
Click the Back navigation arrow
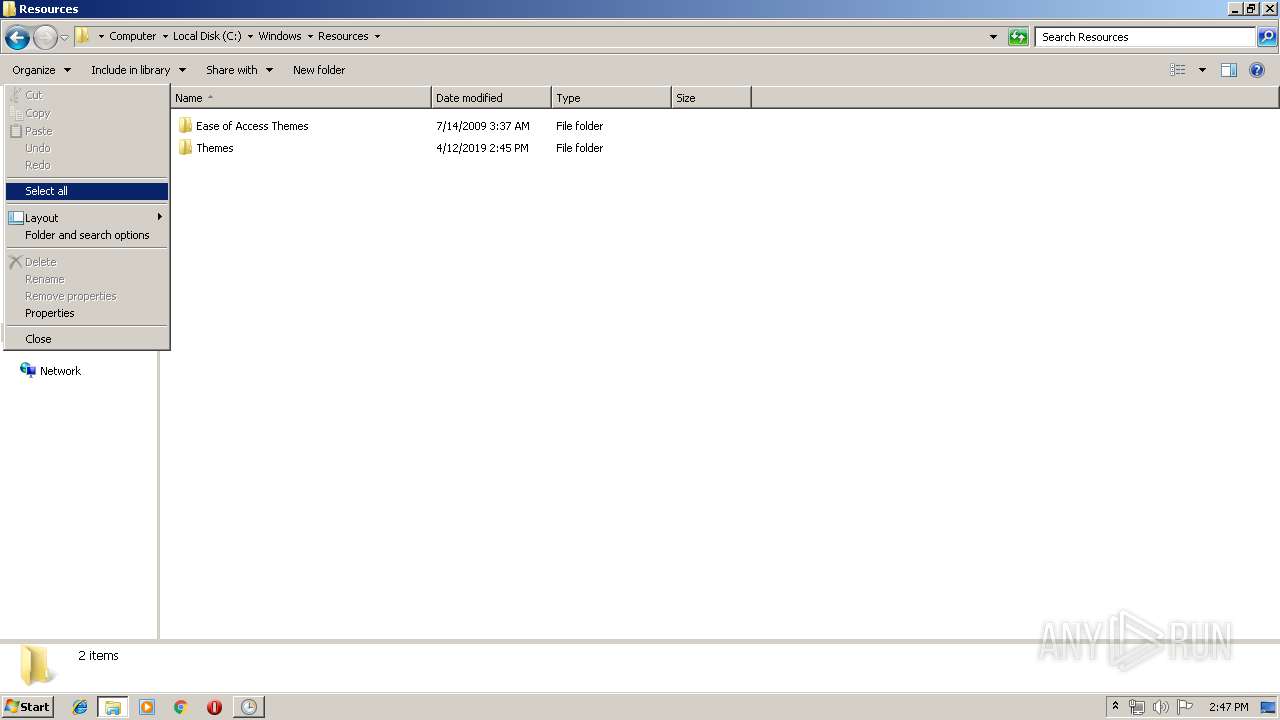(x=17, y=38)
